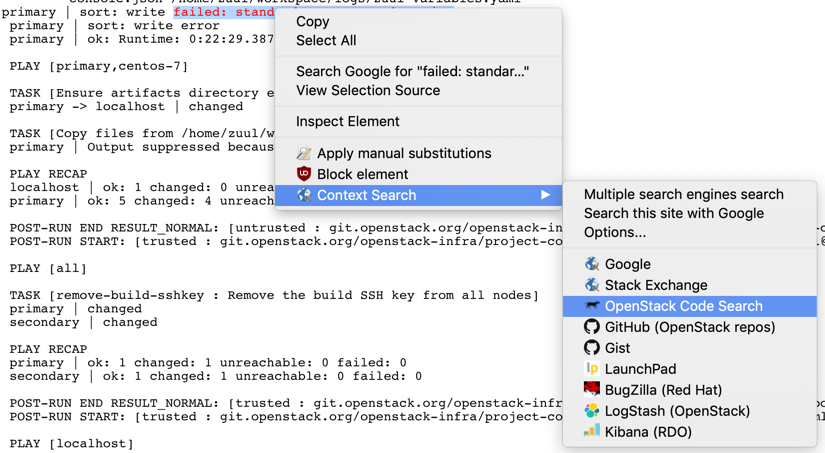Select Search Google for "failed: standar..."
Viewport: 825px width, 453px height.
[x=412, y=71]
